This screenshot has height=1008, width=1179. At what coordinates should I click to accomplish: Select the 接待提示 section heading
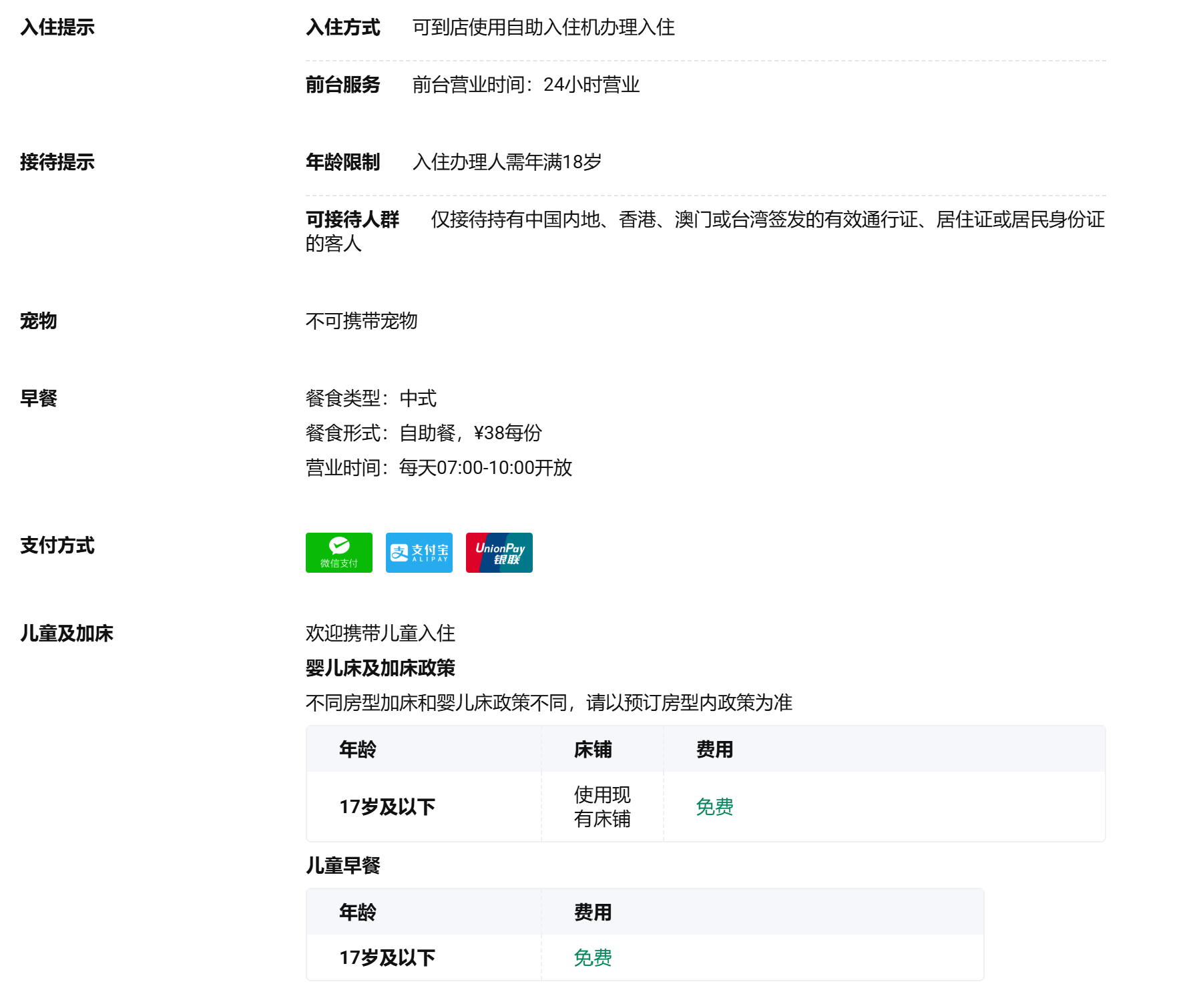pyautogui.click(x=57, y=162)
